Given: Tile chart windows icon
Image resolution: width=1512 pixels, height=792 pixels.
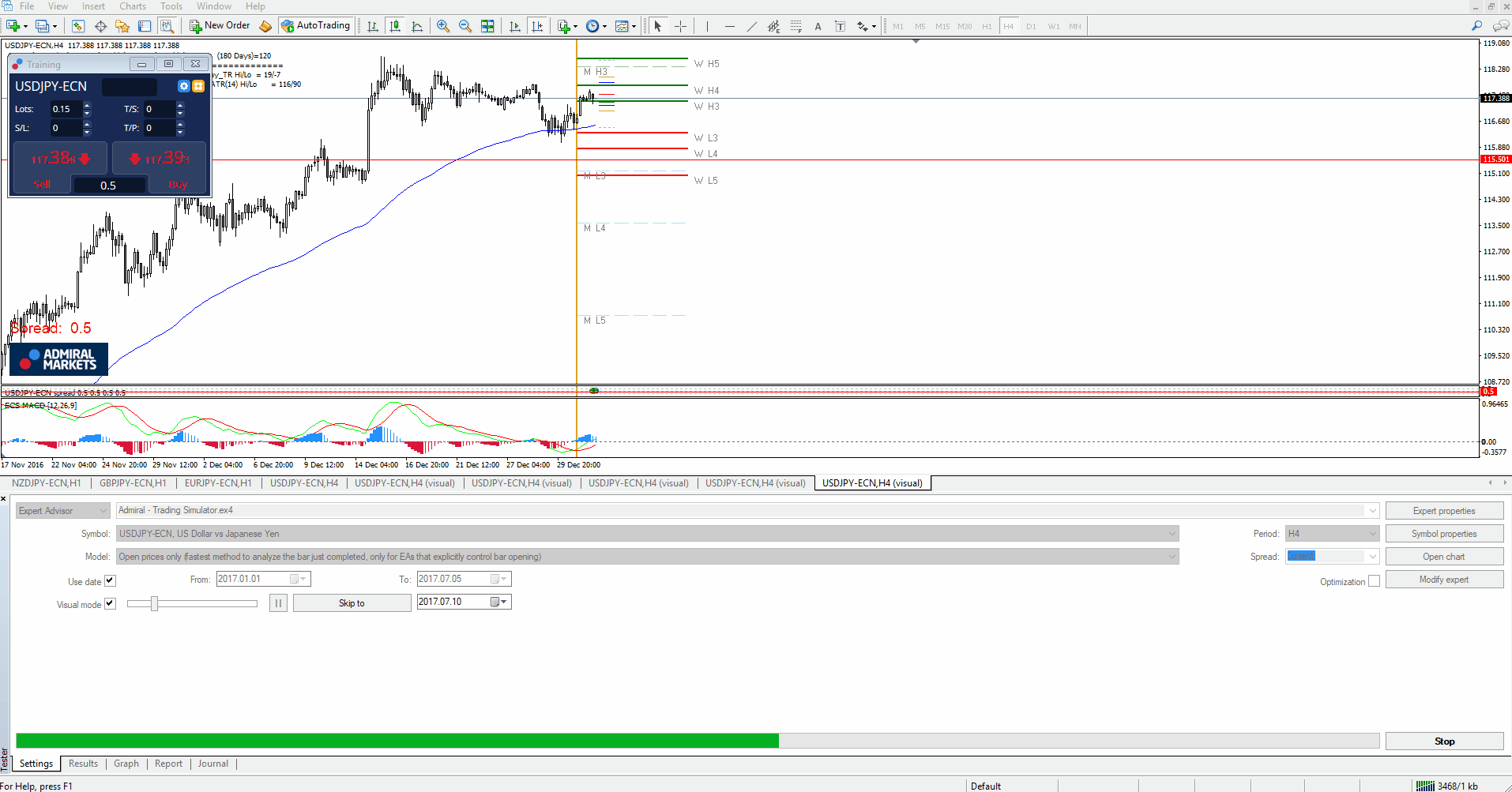Looking at the screenshot, I should pos(487,26).
